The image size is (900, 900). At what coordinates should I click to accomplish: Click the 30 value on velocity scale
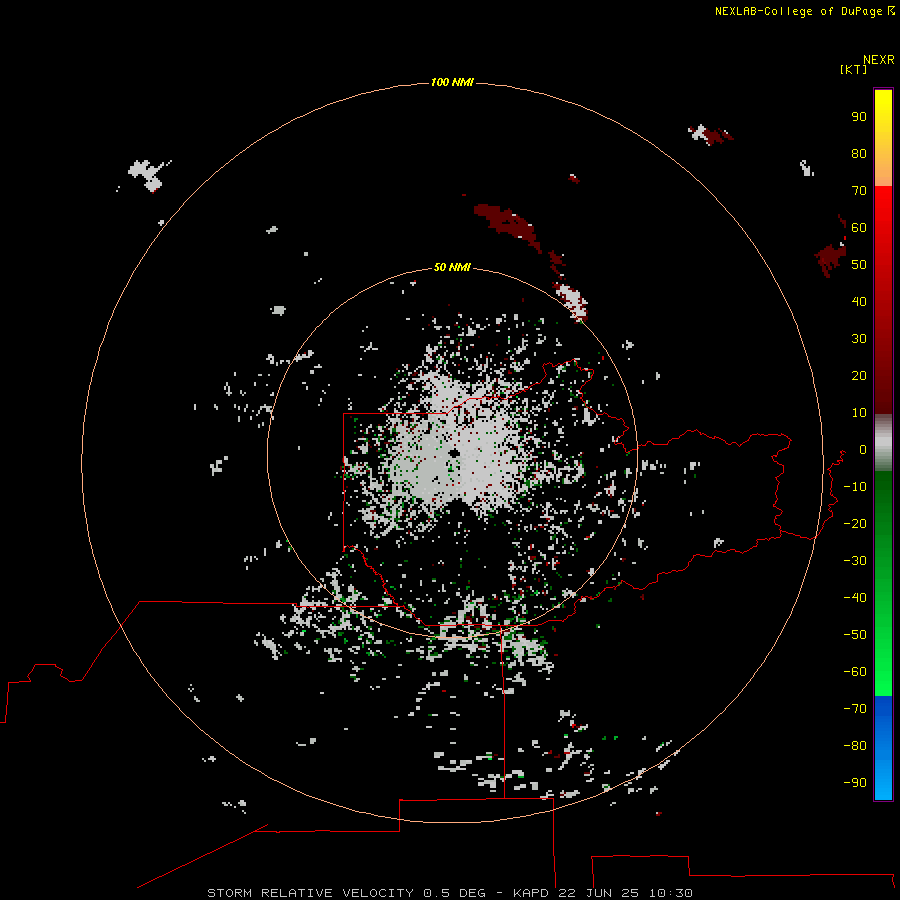859,339
